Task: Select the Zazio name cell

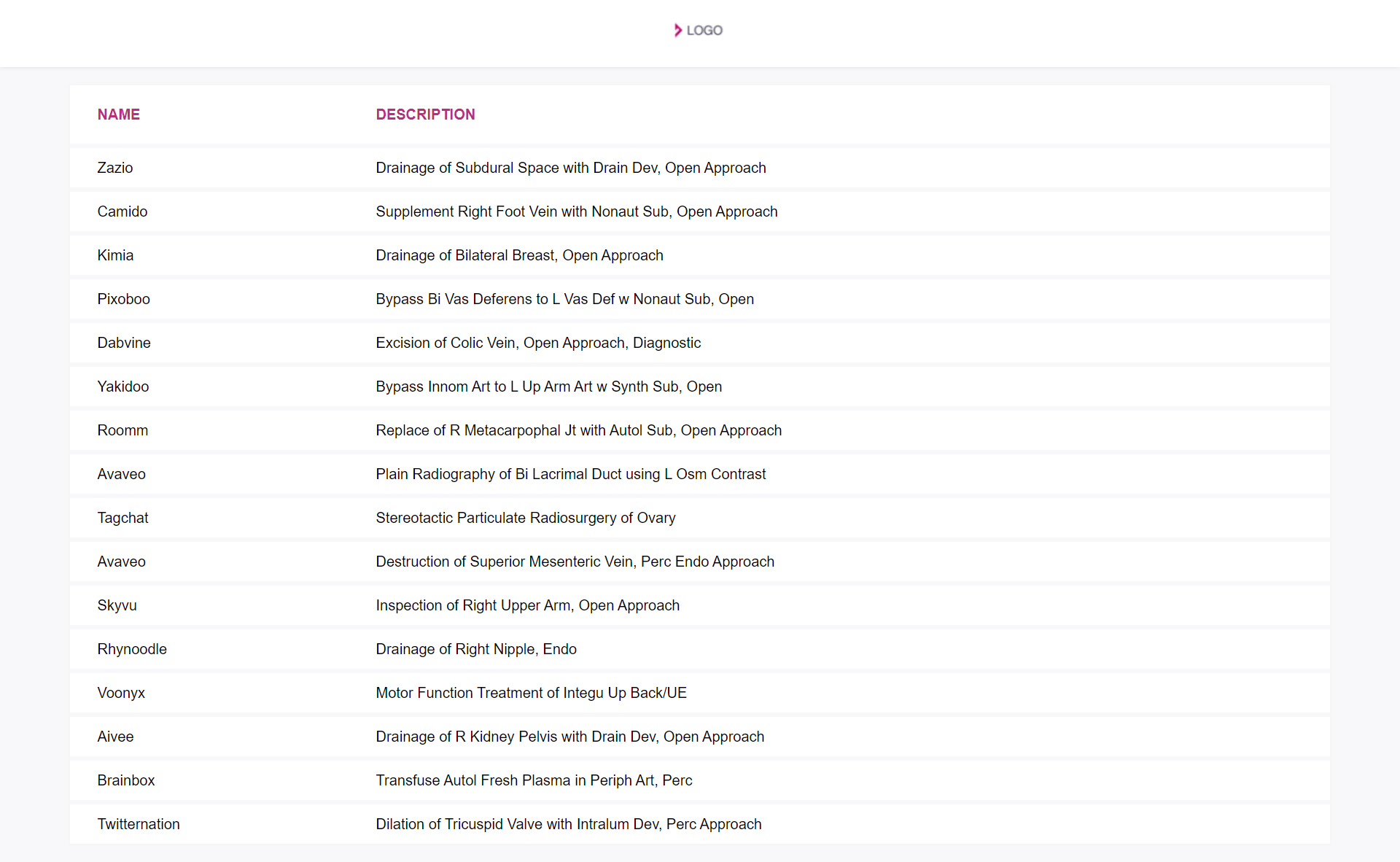Action: click(115, 168)
